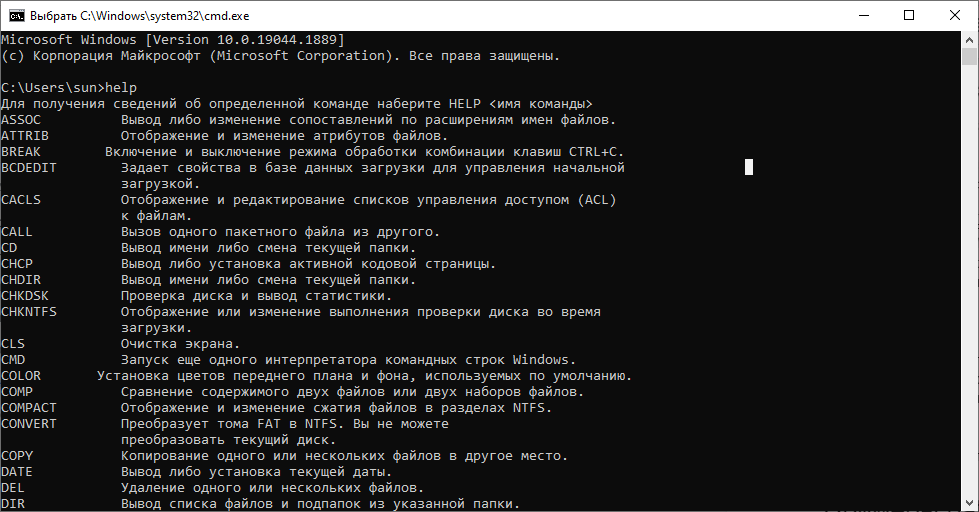Click the scrollbar up arrow
The width and height of the screenshot is (979, 512).
point(970,39)
